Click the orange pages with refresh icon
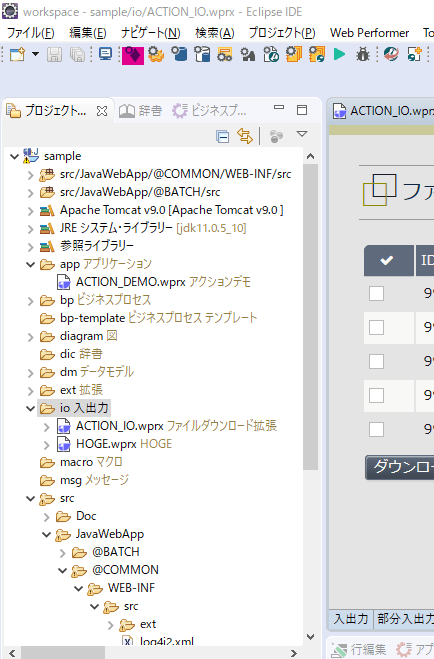This screenshot has width=434, height=659. (316, 55)
